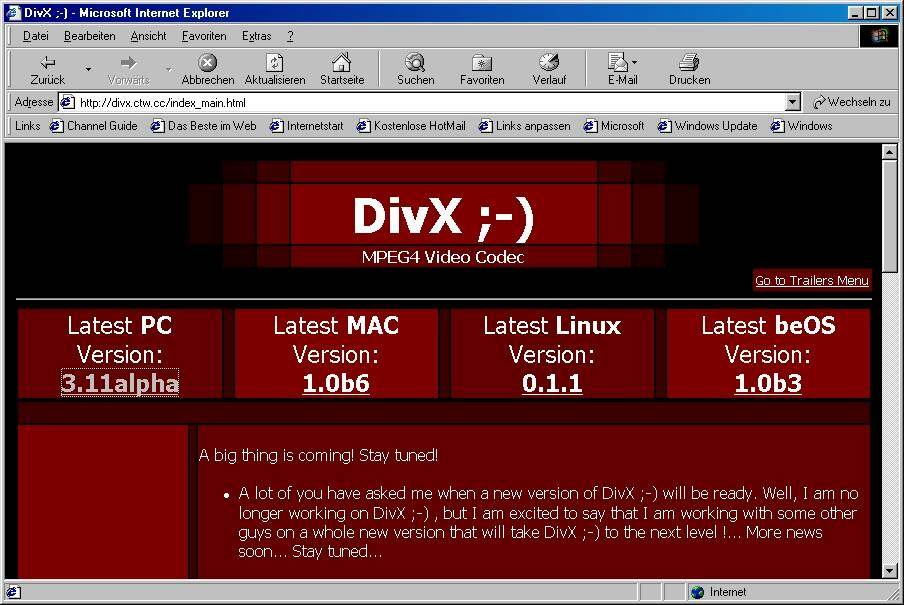Go back with the Zurück button

pos(47,69)
